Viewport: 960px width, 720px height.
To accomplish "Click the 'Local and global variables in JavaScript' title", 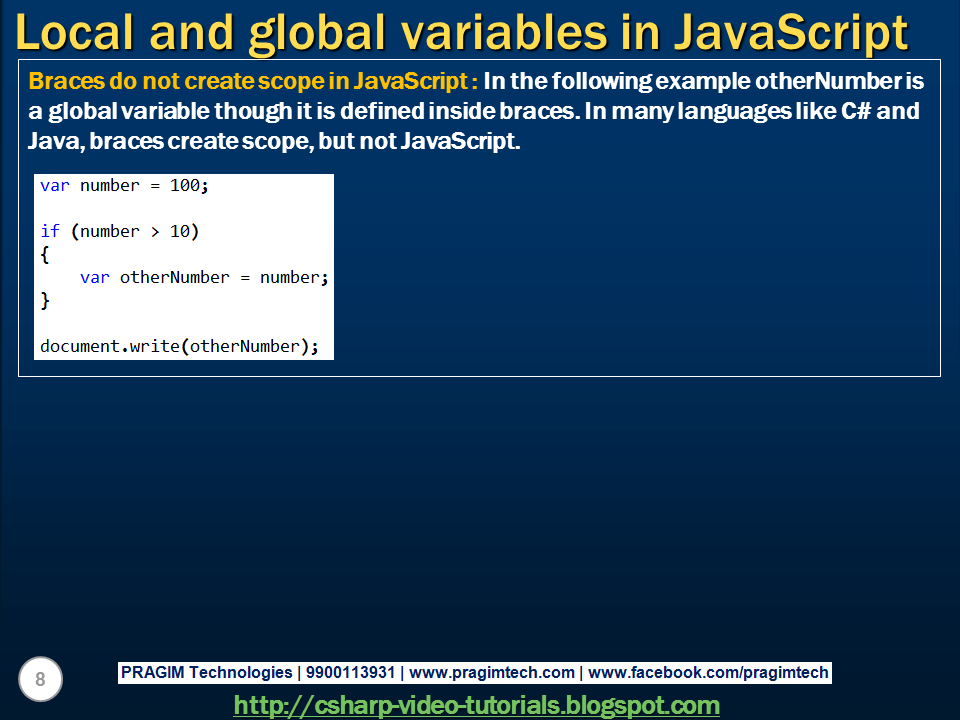I will click(462, 32).
